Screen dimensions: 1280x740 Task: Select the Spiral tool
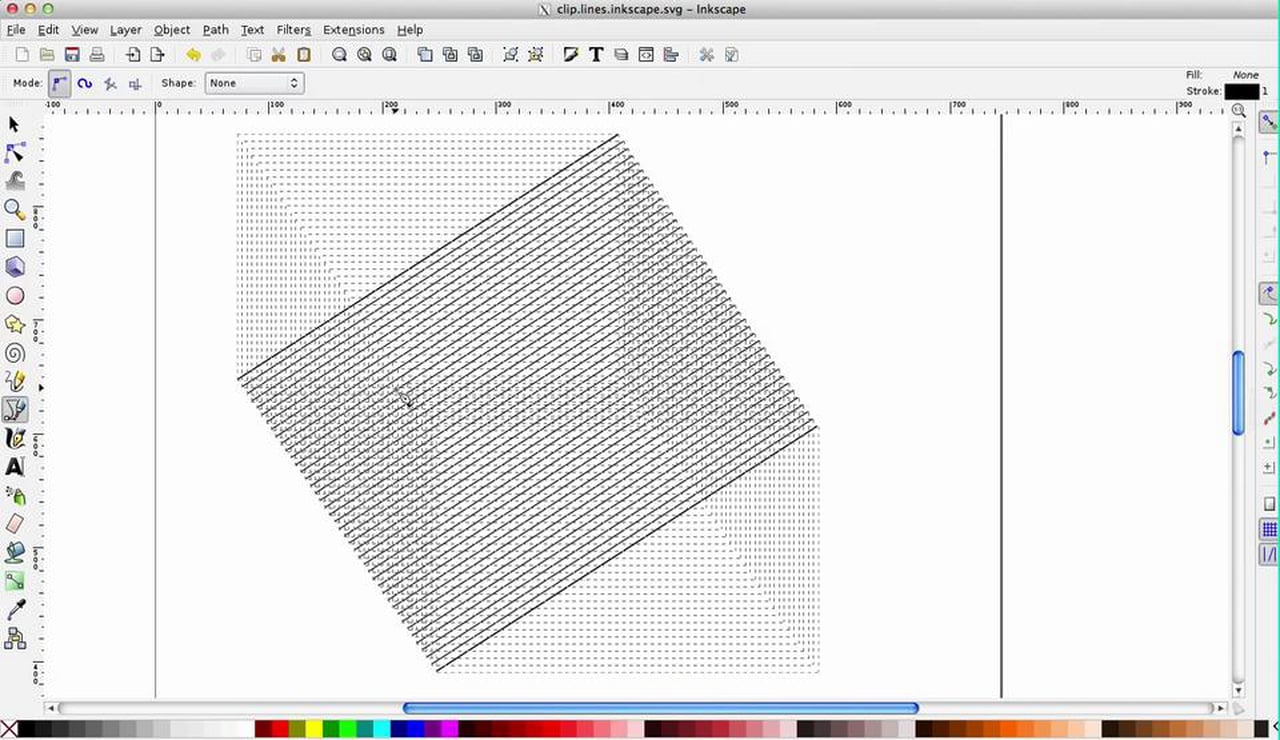click(14, 352)
